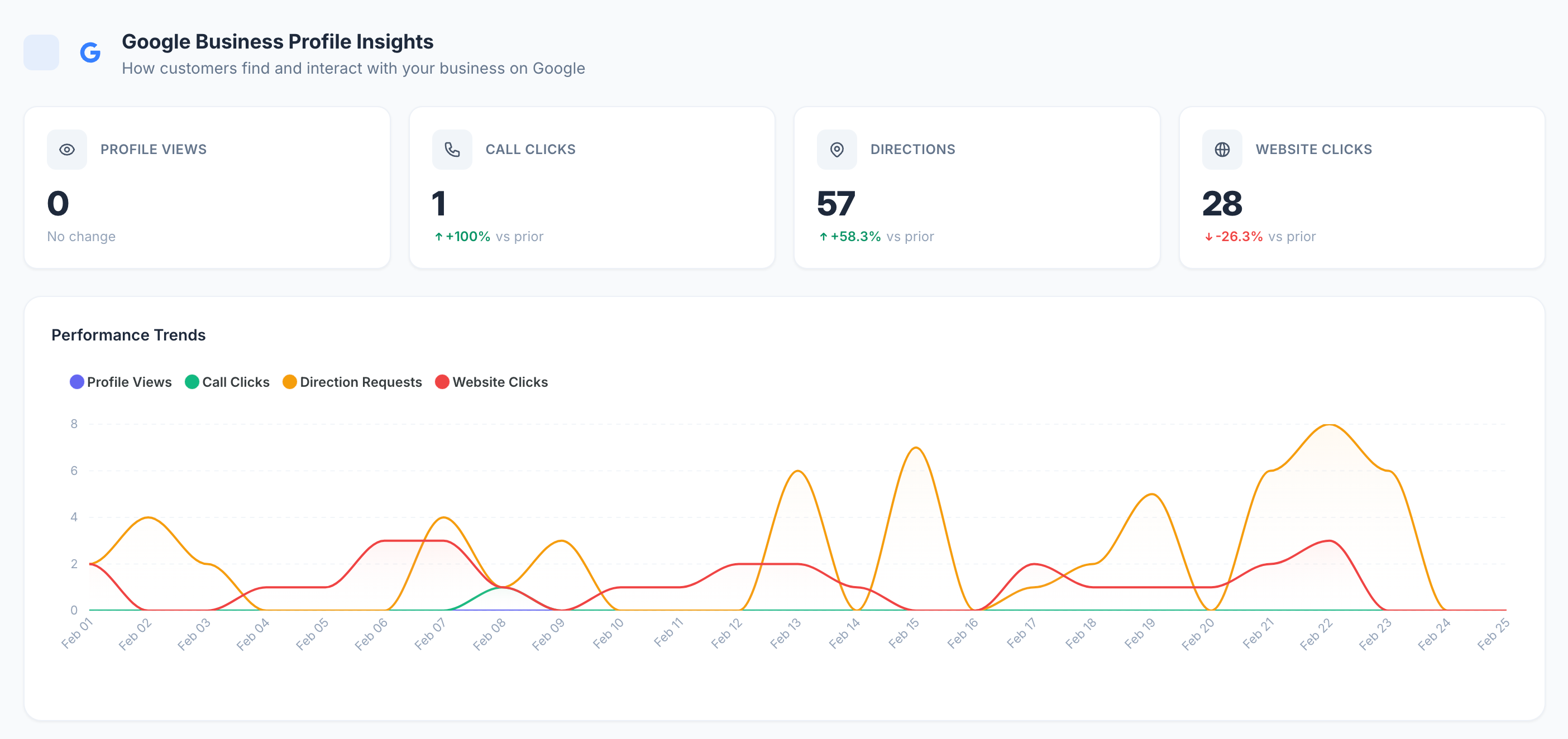Click the red Website Clicks legend dot
The image size is (1568, 739).
pyautogui.click(x=442, y=382)
